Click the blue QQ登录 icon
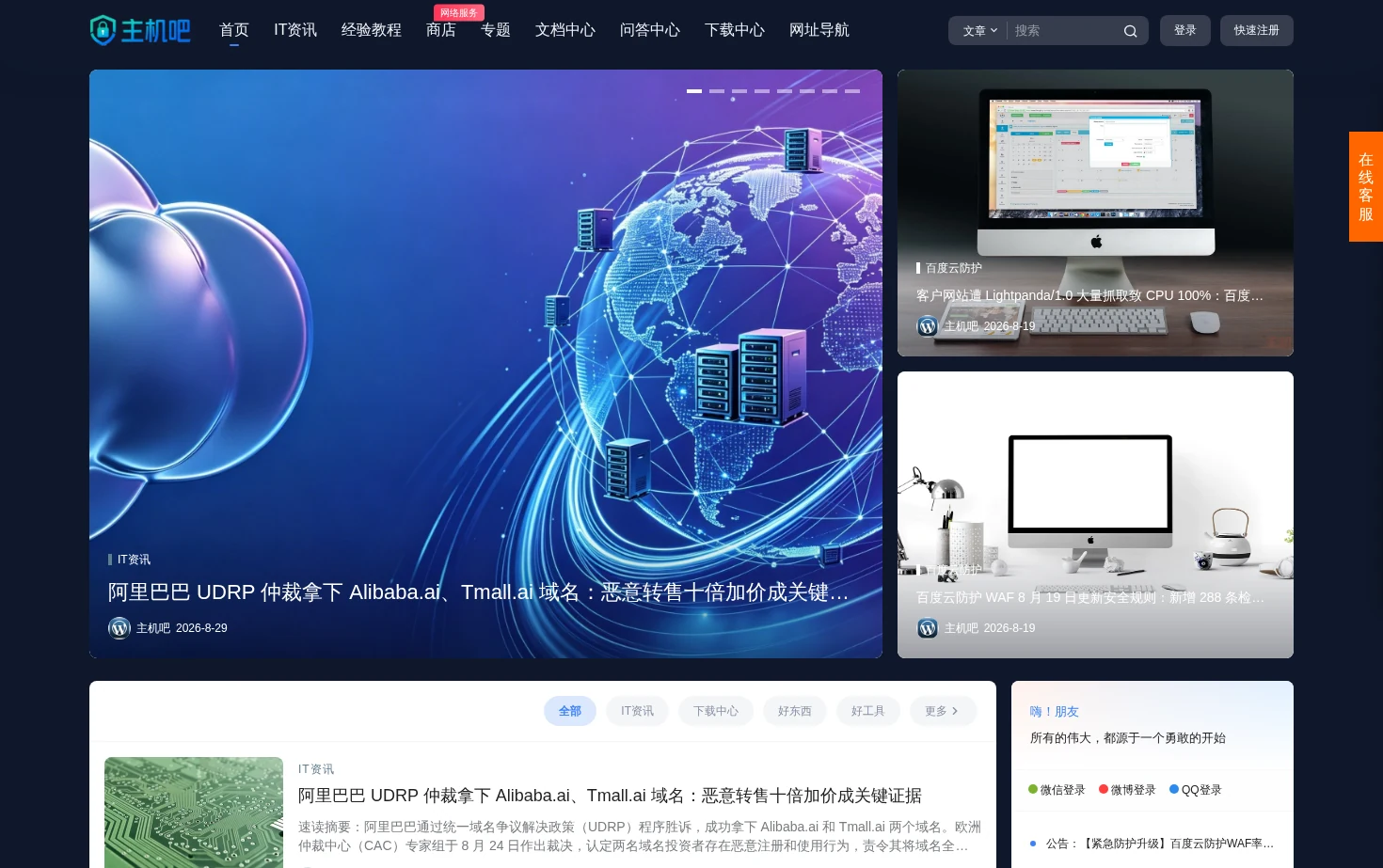This screenshot has width=1383, height=868. [1174, 789]
